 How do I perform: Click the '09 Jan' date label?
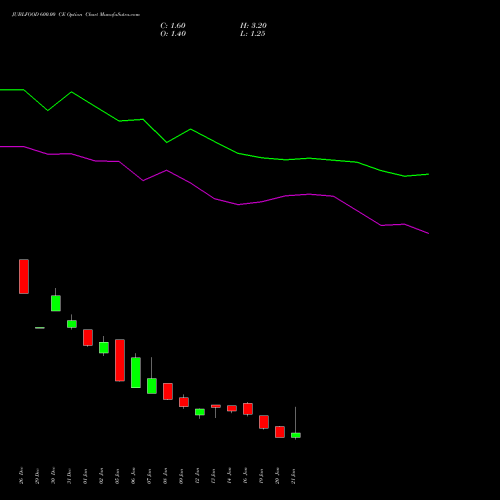click(x=181, y=476)
